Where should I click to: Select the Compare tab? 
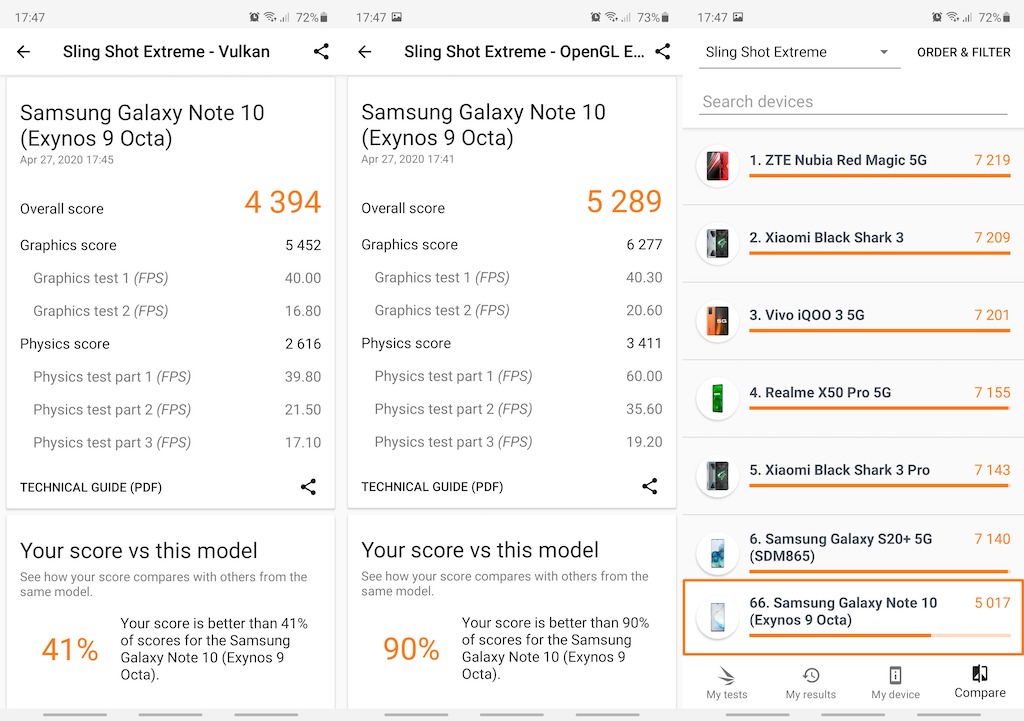[980, 682]
